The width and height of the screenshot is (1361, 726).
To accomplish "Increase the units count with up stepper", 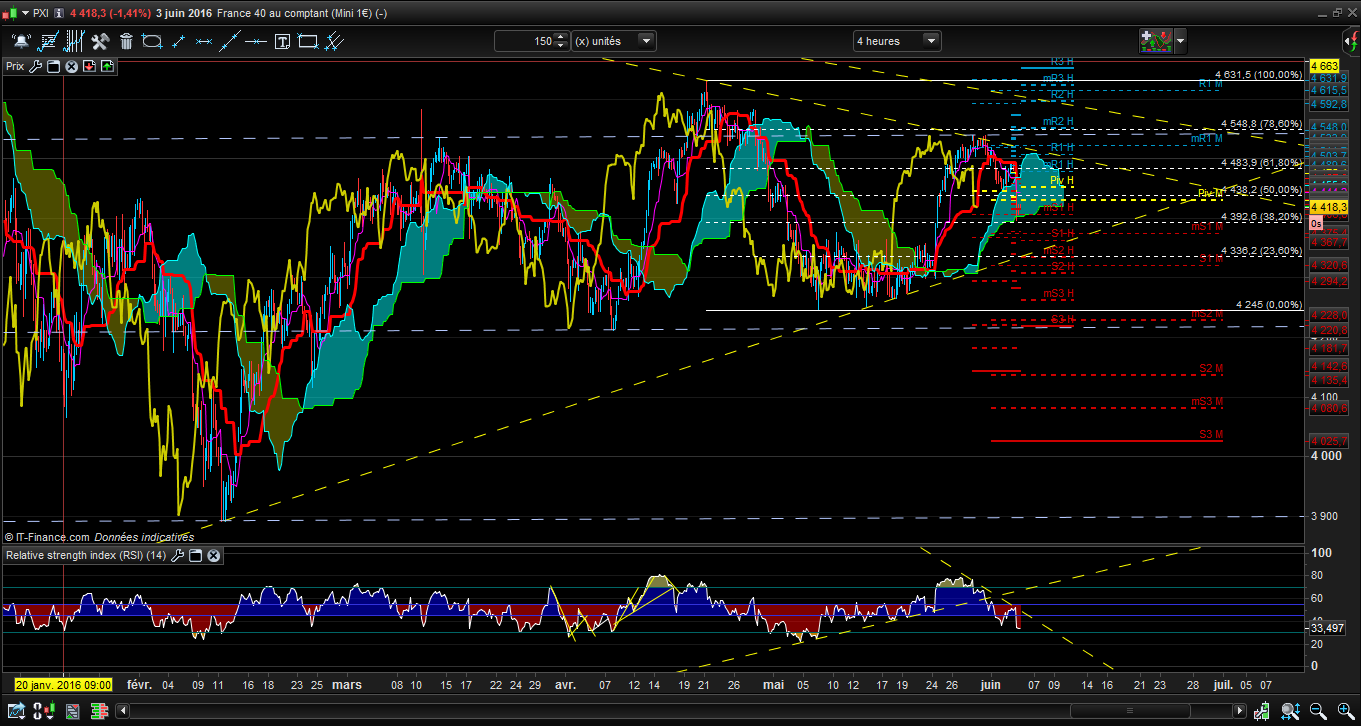I will pos(561,37).
